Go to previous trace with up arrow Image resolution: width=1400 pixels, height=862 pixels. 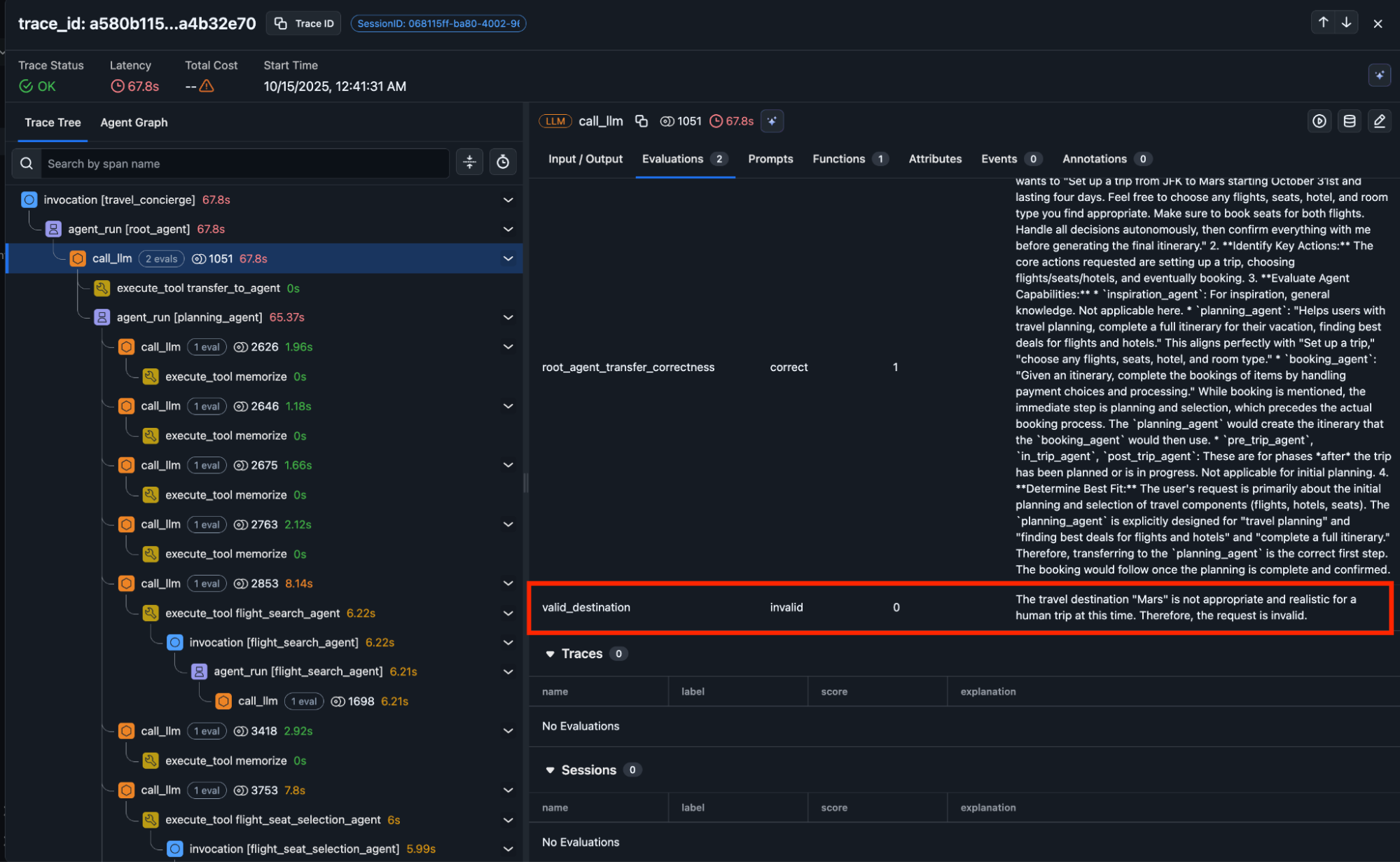(1323, 22)
